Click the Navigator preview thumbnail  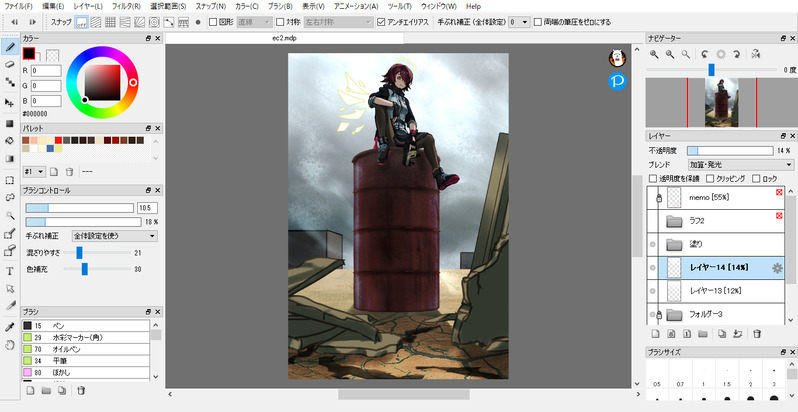pyautogui.click(x=721, y=102)
